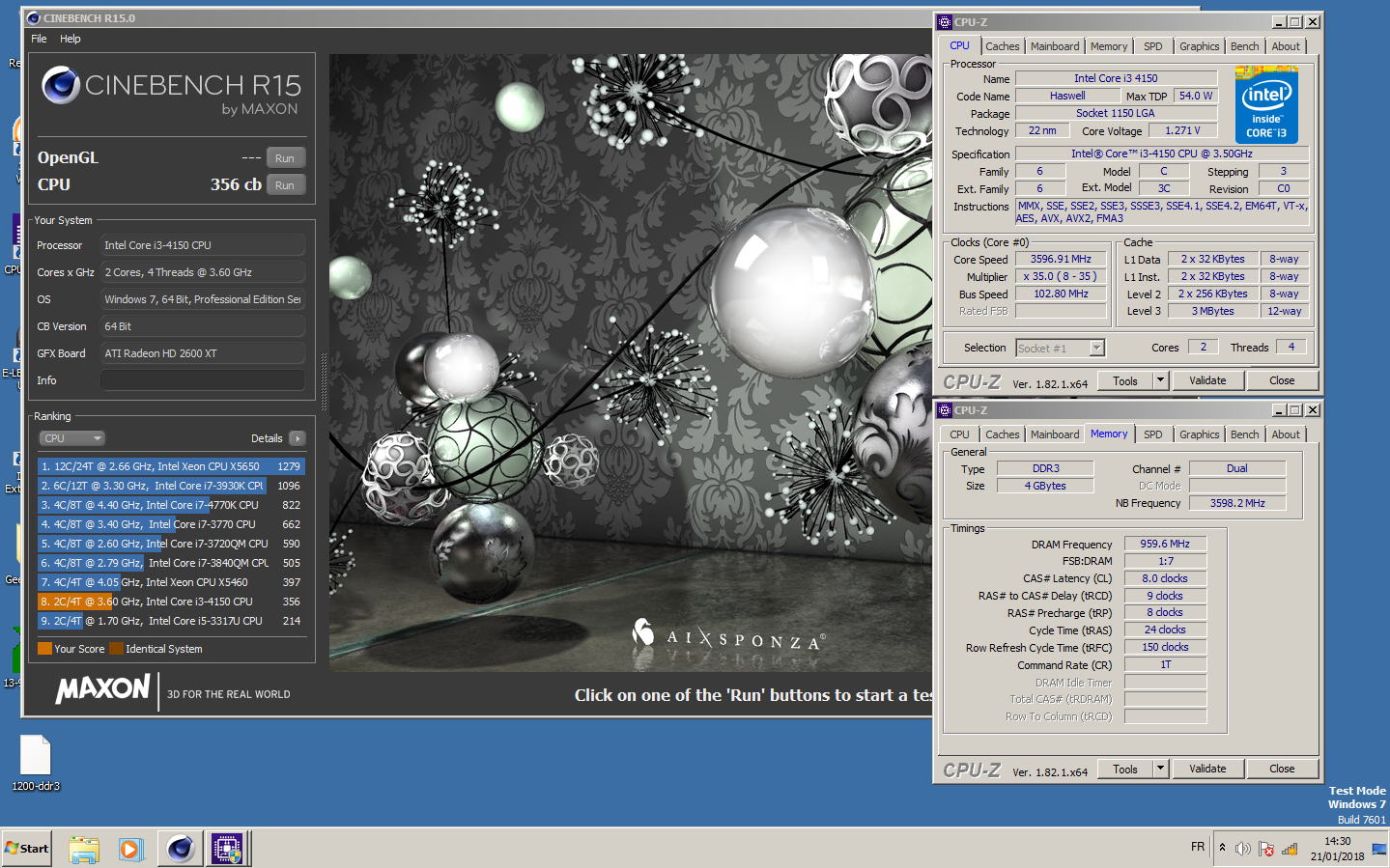Open the CPU ranking type dropdown
The height and width of the screenshot is (868, 1390).
click(72, 438)
